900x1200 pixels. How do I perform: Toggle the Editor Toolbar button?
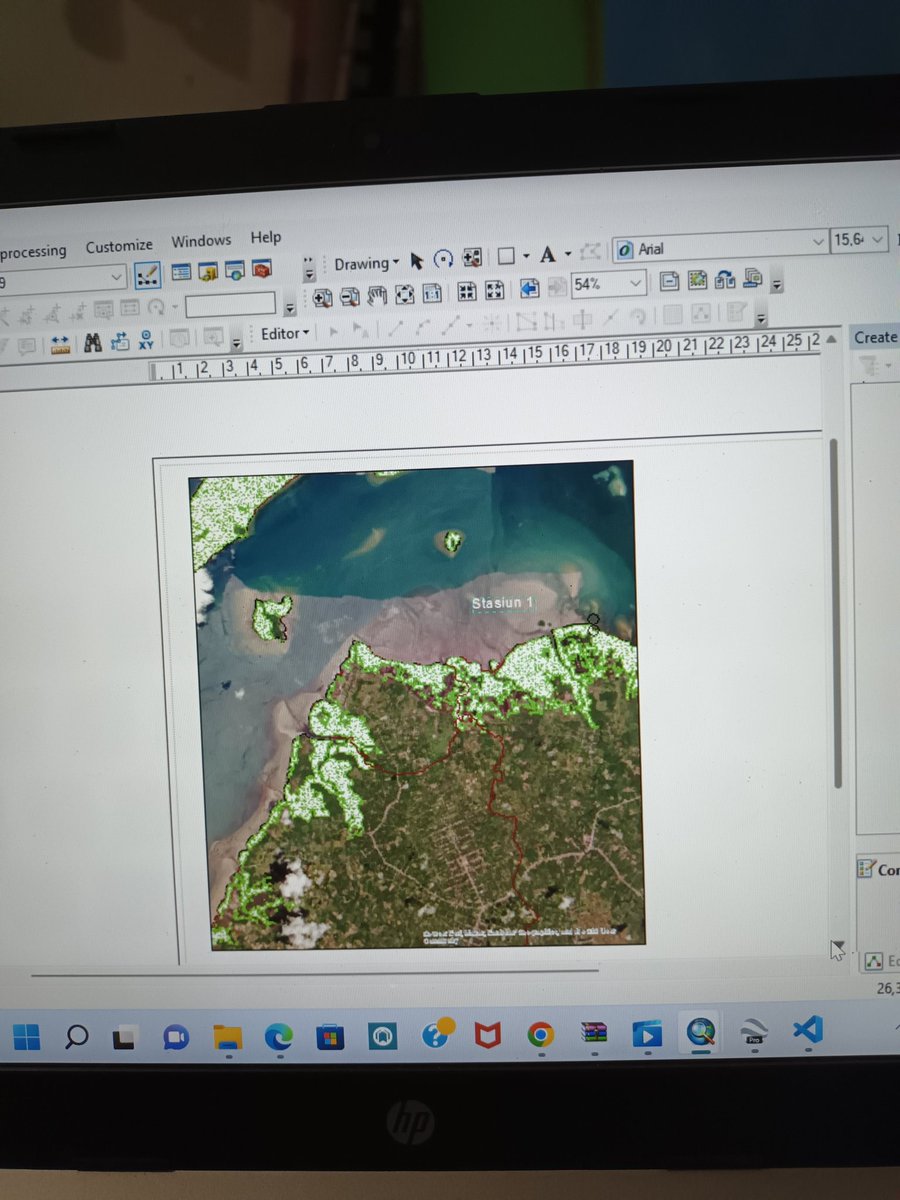point(148,273)
